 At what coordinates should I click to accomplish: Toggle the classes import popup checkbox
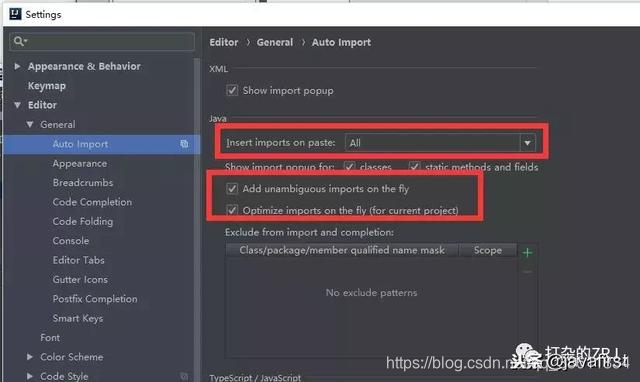point(349,167)
